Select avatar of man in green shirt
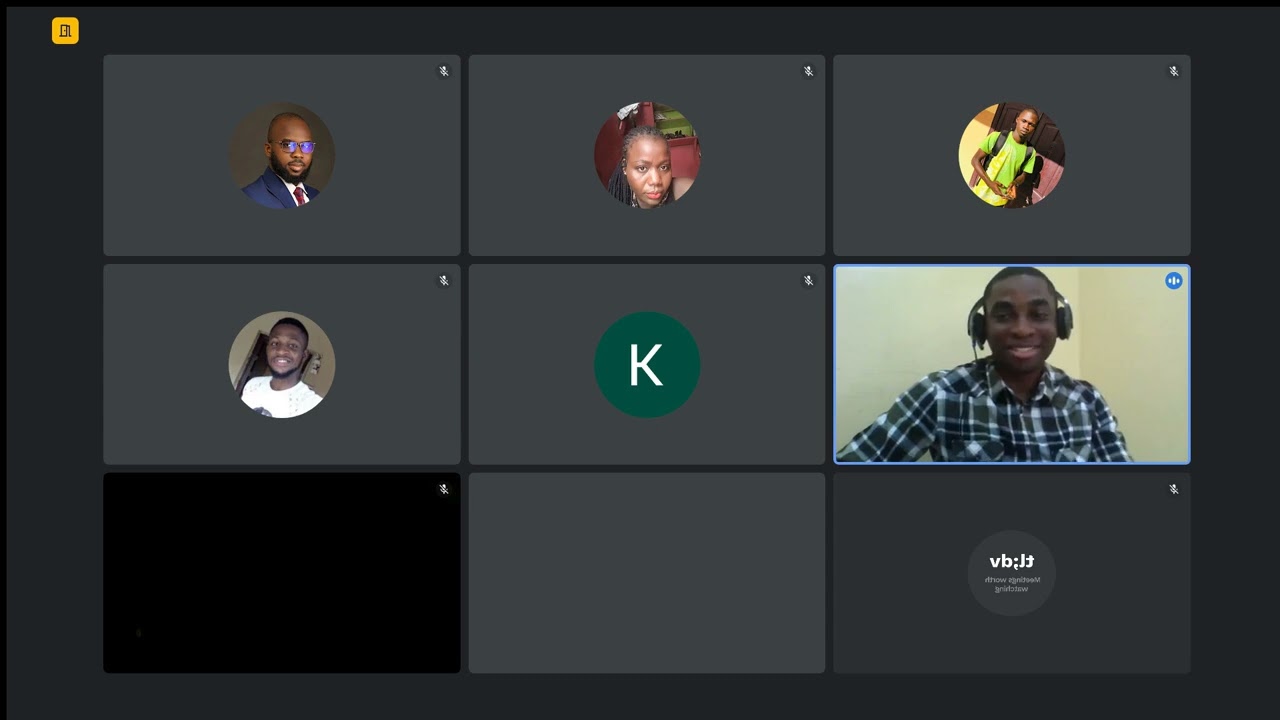This screenshot has width=1280, height=720. click(x=1012, y=155)
